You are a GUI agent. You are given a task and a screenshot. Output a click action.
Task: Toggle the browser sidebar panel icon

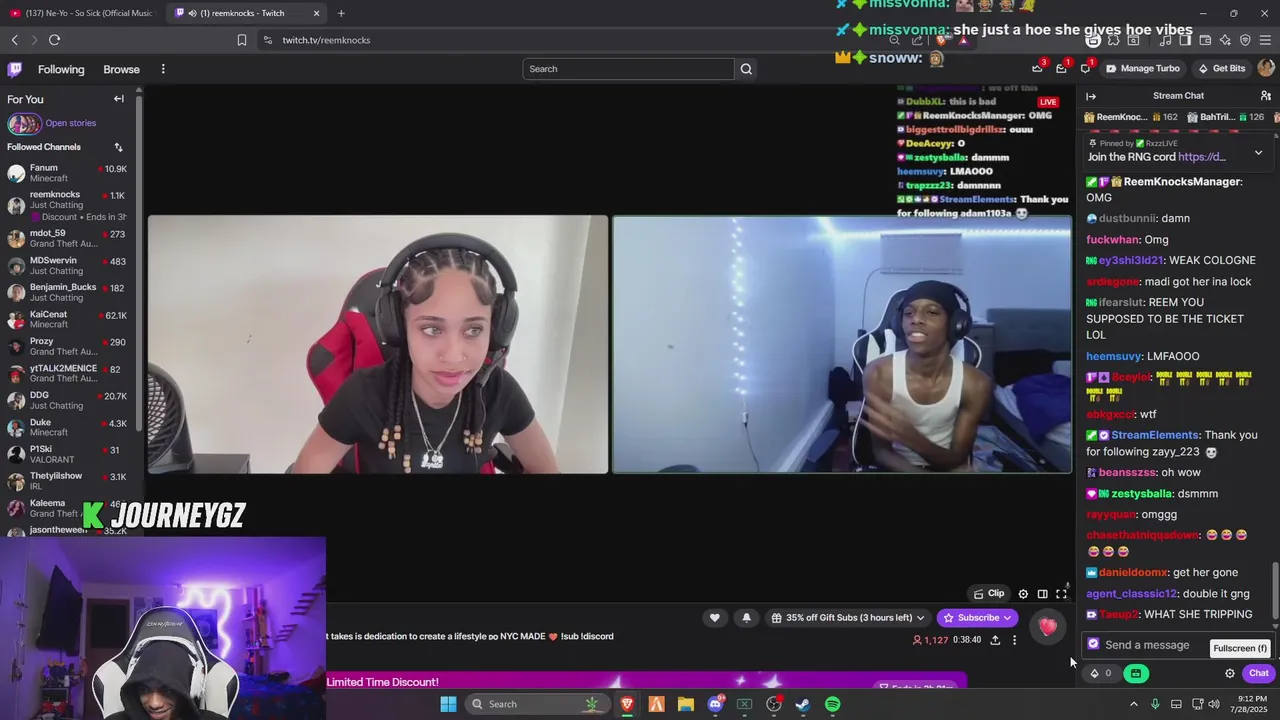[x=1185, y=40]
